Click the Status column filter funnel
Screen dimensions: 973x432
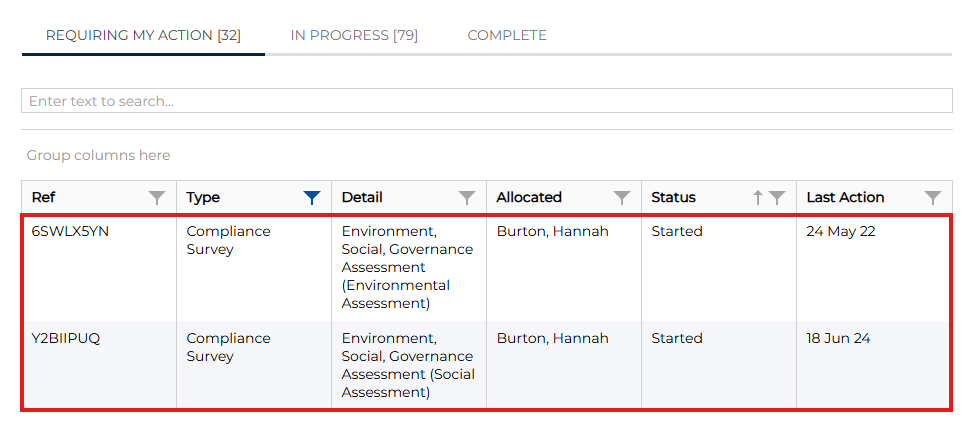[x=777, y=198]
